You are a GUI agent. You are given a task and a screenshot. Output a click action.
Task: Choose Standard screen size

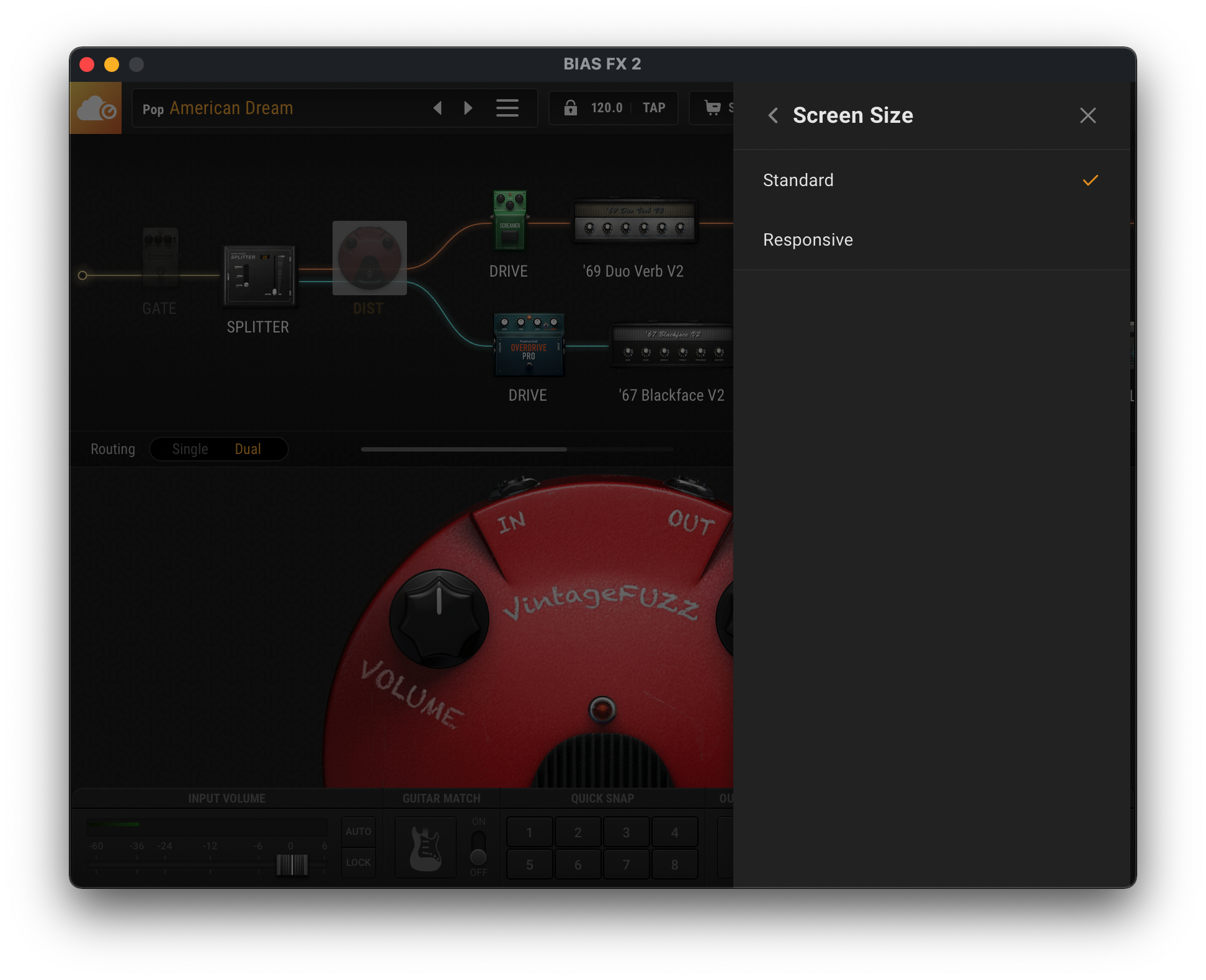(x=931, y=180)
